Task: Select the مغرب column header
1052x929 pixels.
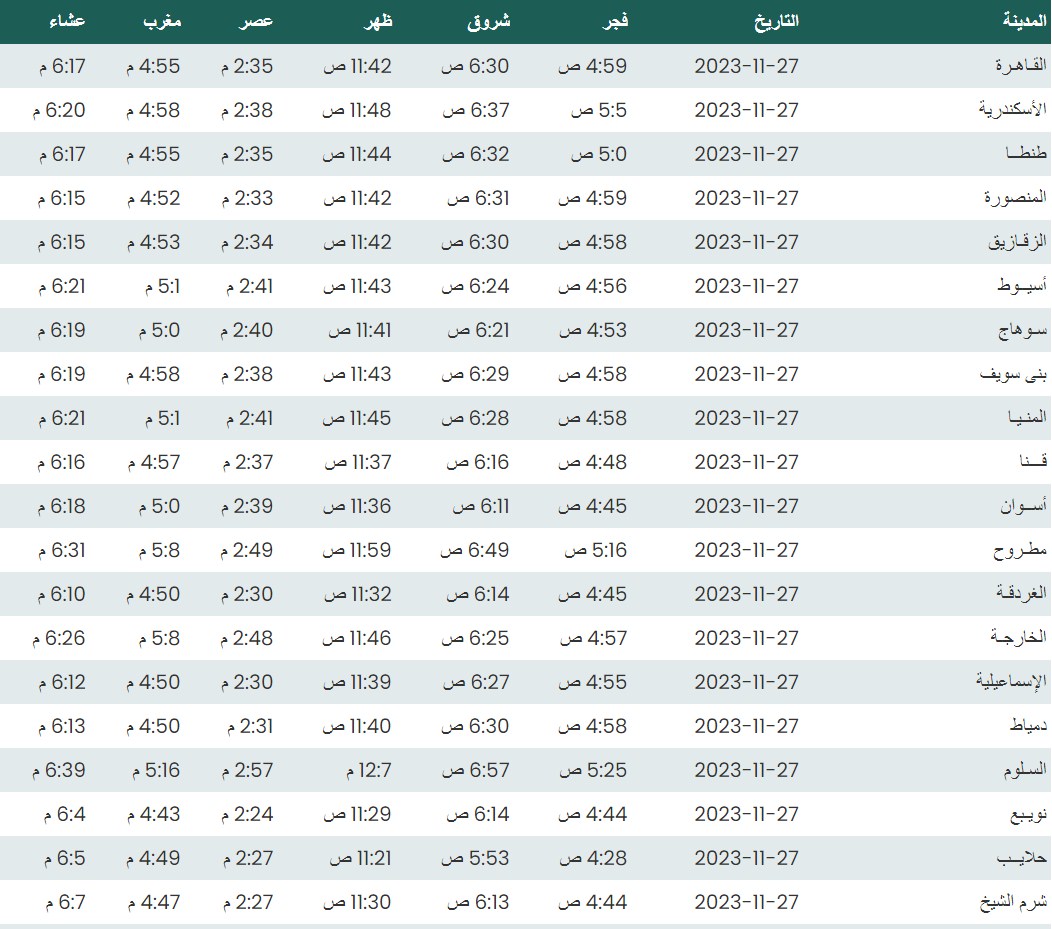Action: [x=160, y=21]
